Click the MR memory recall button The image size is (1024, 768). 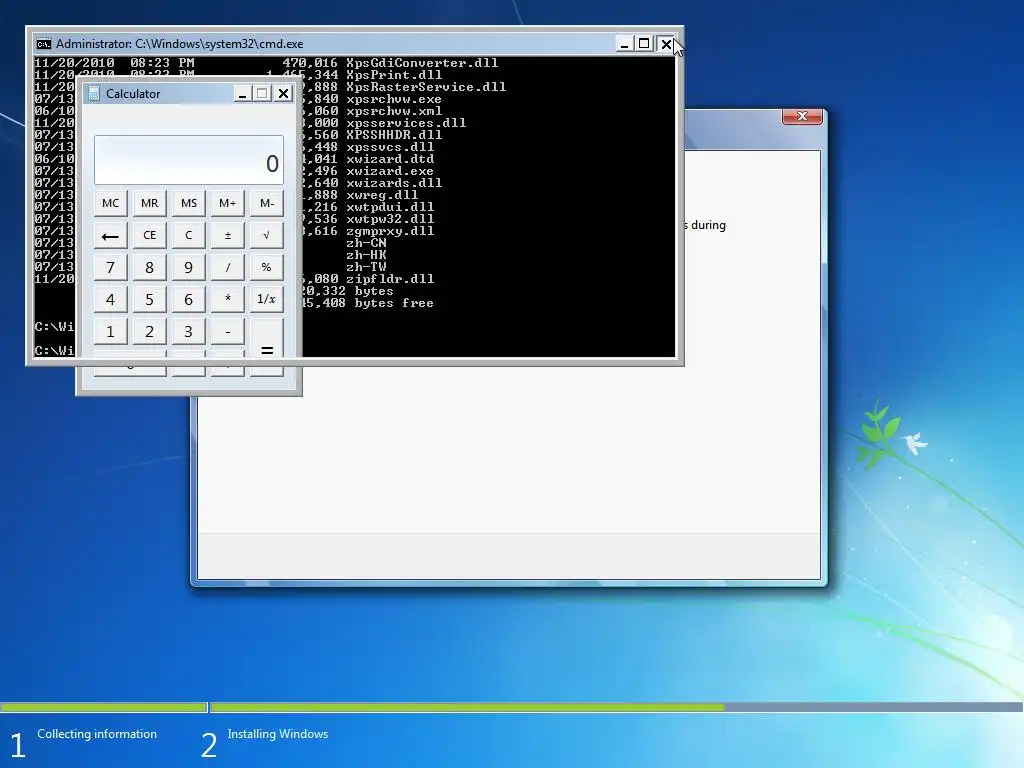150,203
